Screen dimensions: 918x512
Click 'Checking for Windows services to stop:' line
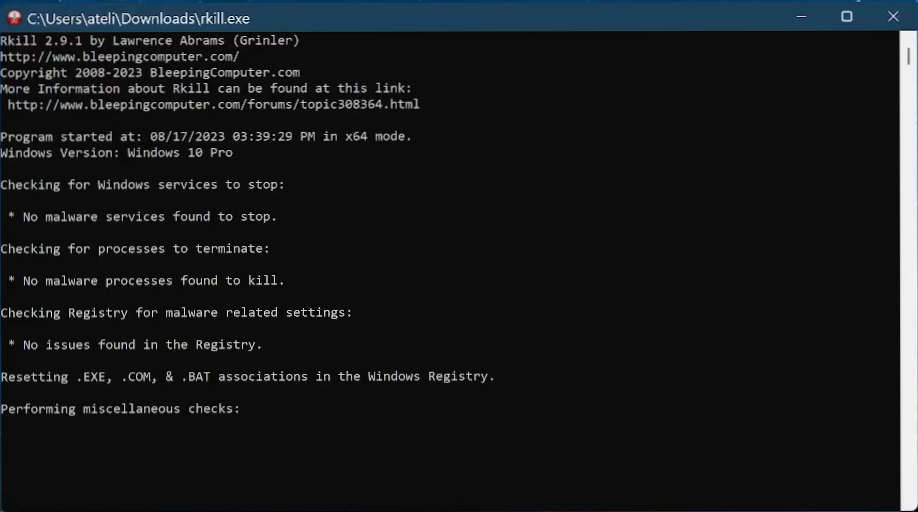coord(142,185)
